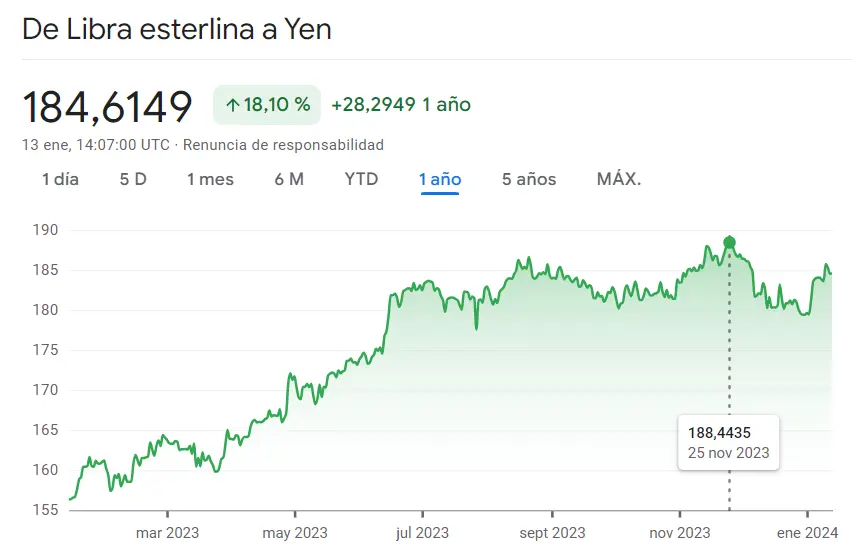
Task: Switch to the 5 años range
Action: 529,180
